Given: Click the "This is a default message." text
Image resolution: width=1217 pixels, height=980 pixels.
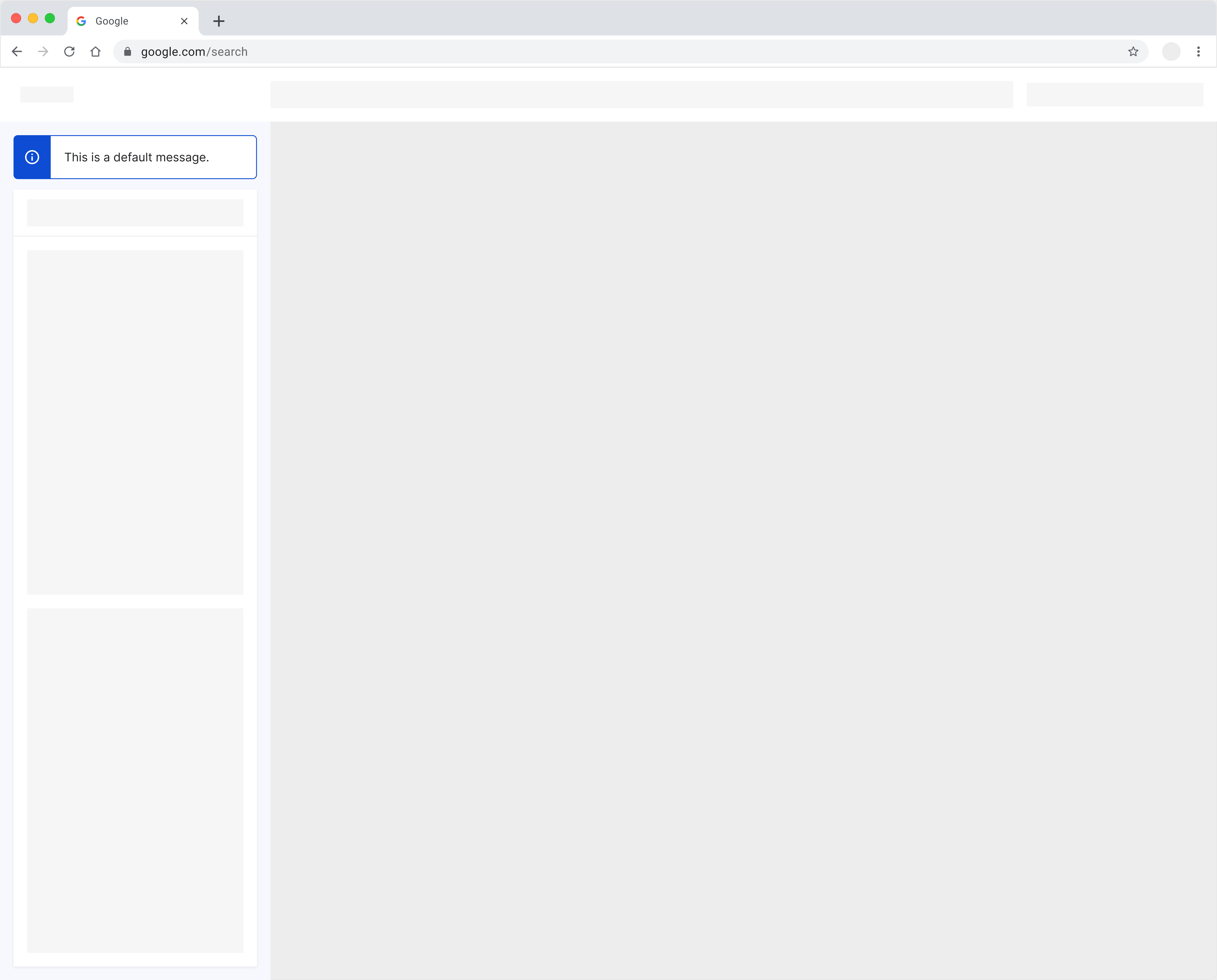Looking at the screenshot, I should pyautogui.click(x=137, y=157).
